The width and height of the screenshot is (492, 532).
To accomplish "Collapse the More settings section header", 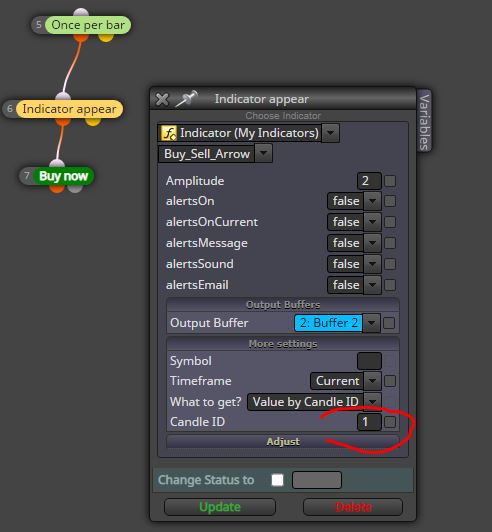I will 283,344.
